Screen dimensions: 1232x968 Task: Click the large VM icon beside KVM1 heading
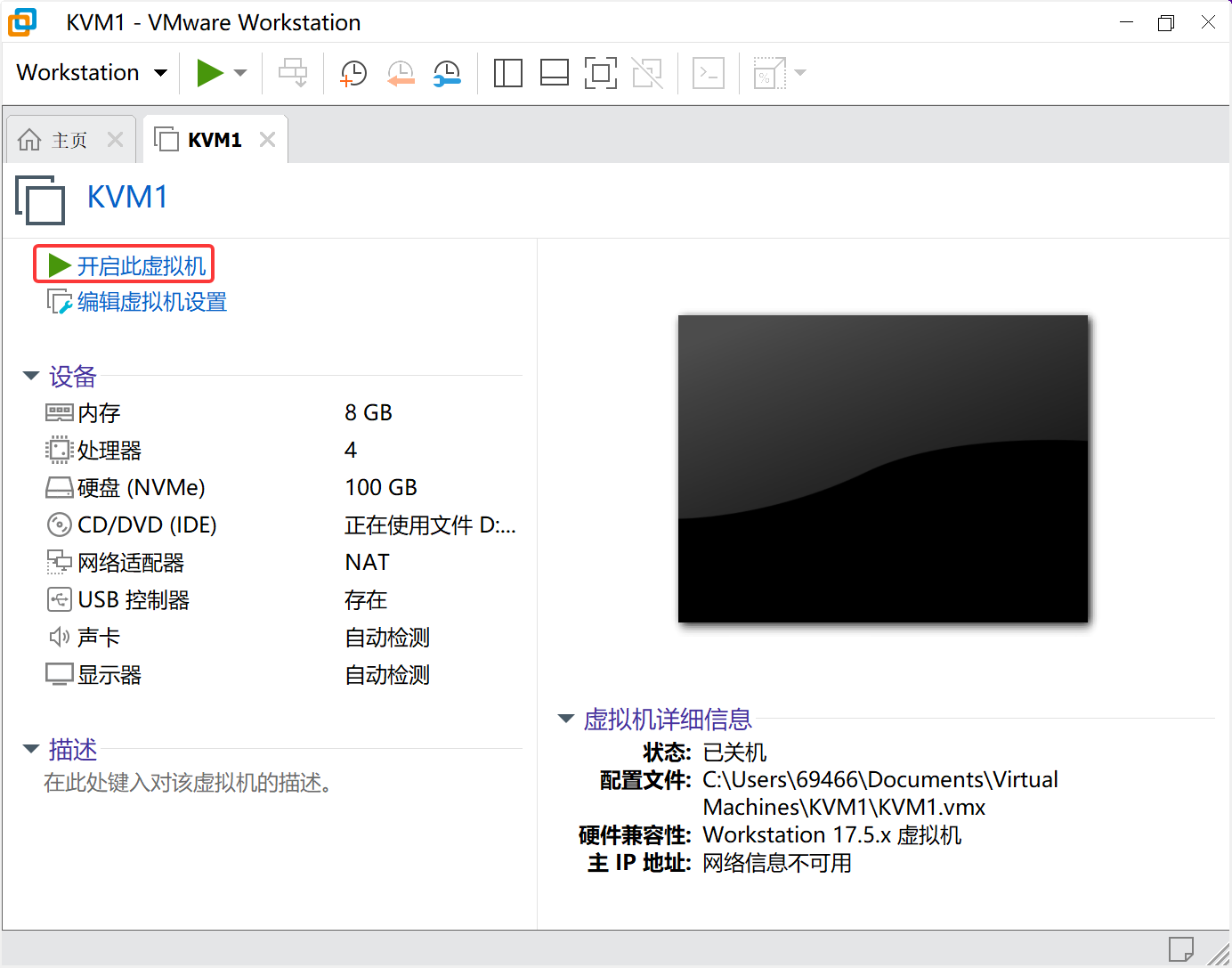(x=40, y=199)
